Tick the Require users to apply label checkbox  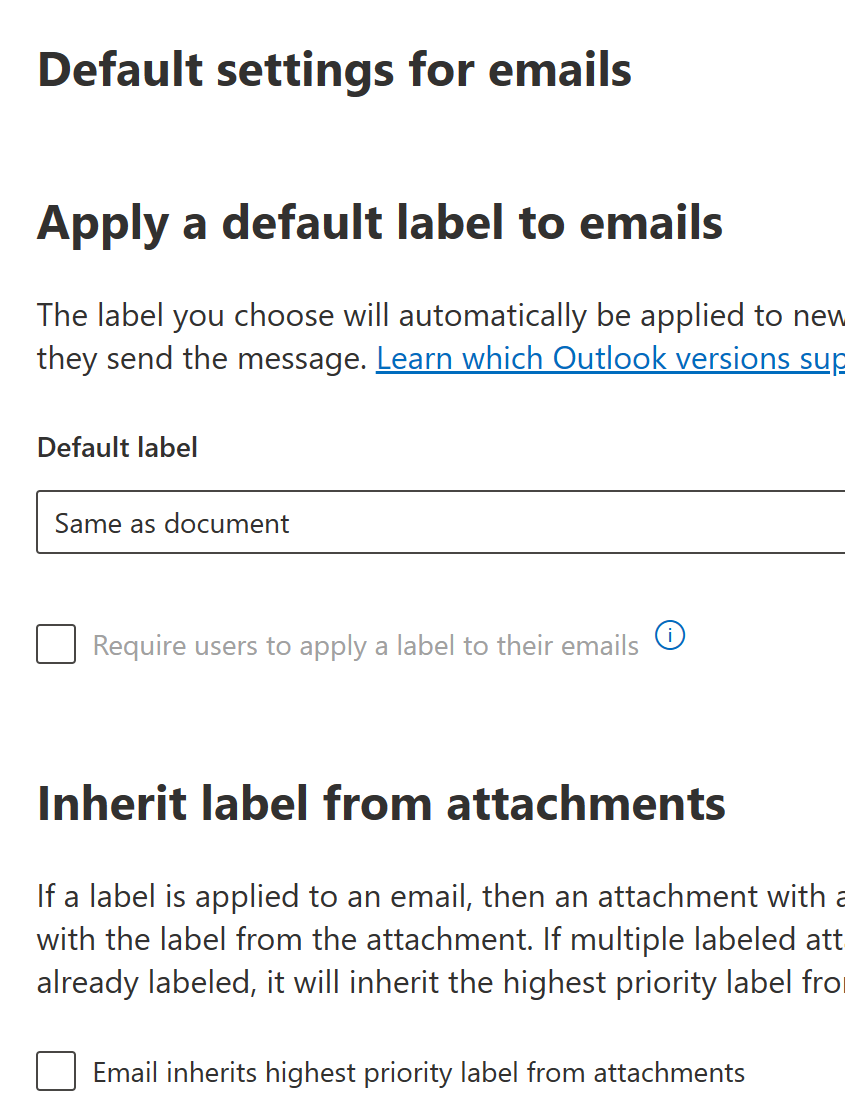(x=56, y=644)
